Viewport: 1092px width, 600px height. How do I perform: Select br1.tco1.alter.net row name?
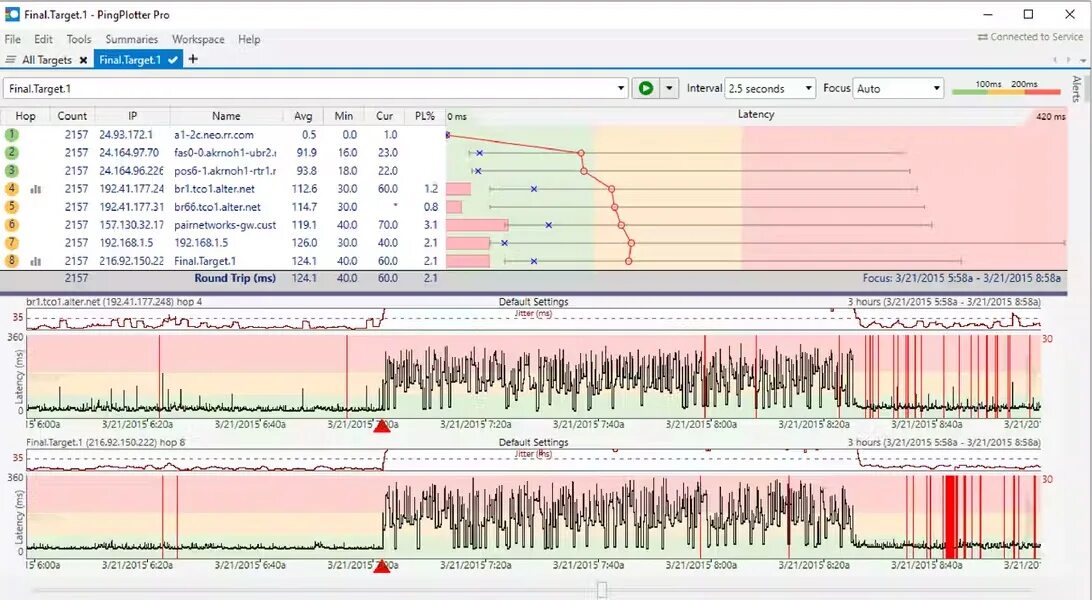(214, 189)
